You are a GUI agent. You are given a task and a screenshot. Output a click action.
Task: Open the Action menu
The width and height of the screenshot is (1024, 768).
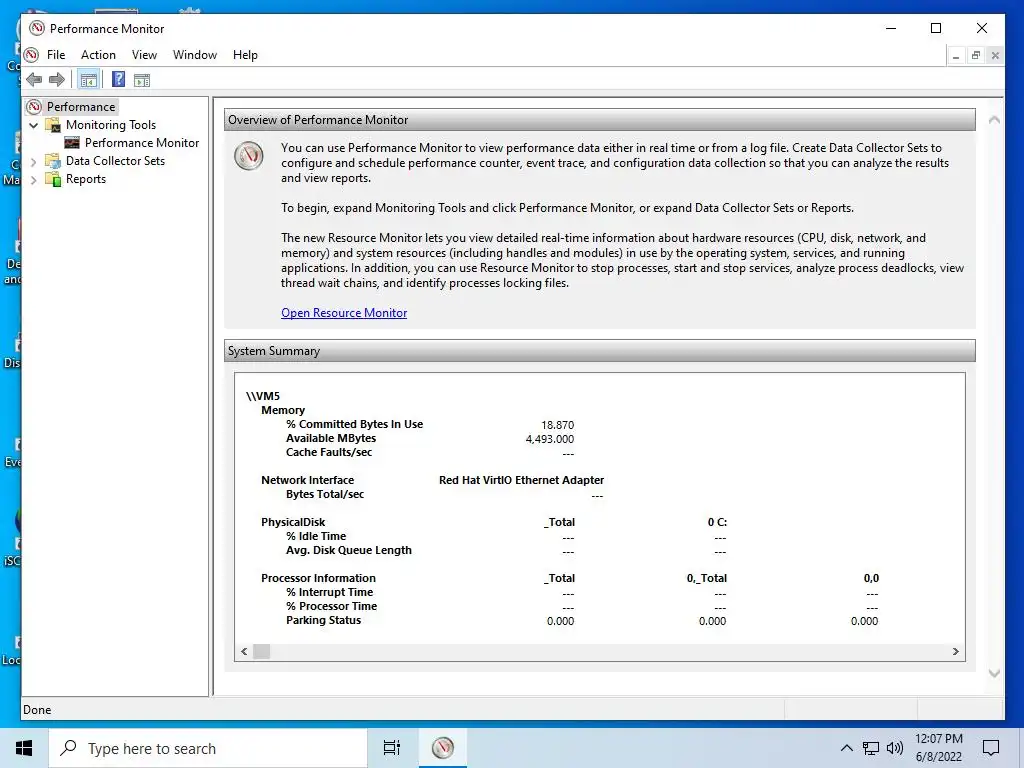[x=98, y=55]
